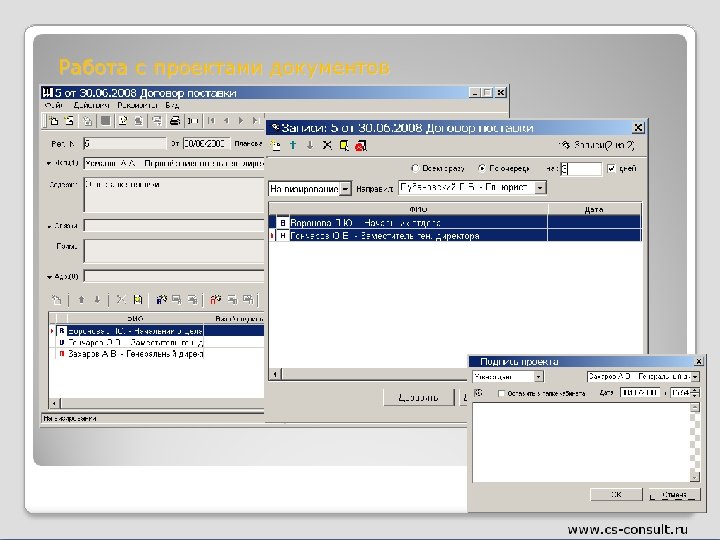Image resolution: width=720 pixels, height=540 pixels.
Task: Click the red signature icon in lower toolbar
Action: click(215, 300)
